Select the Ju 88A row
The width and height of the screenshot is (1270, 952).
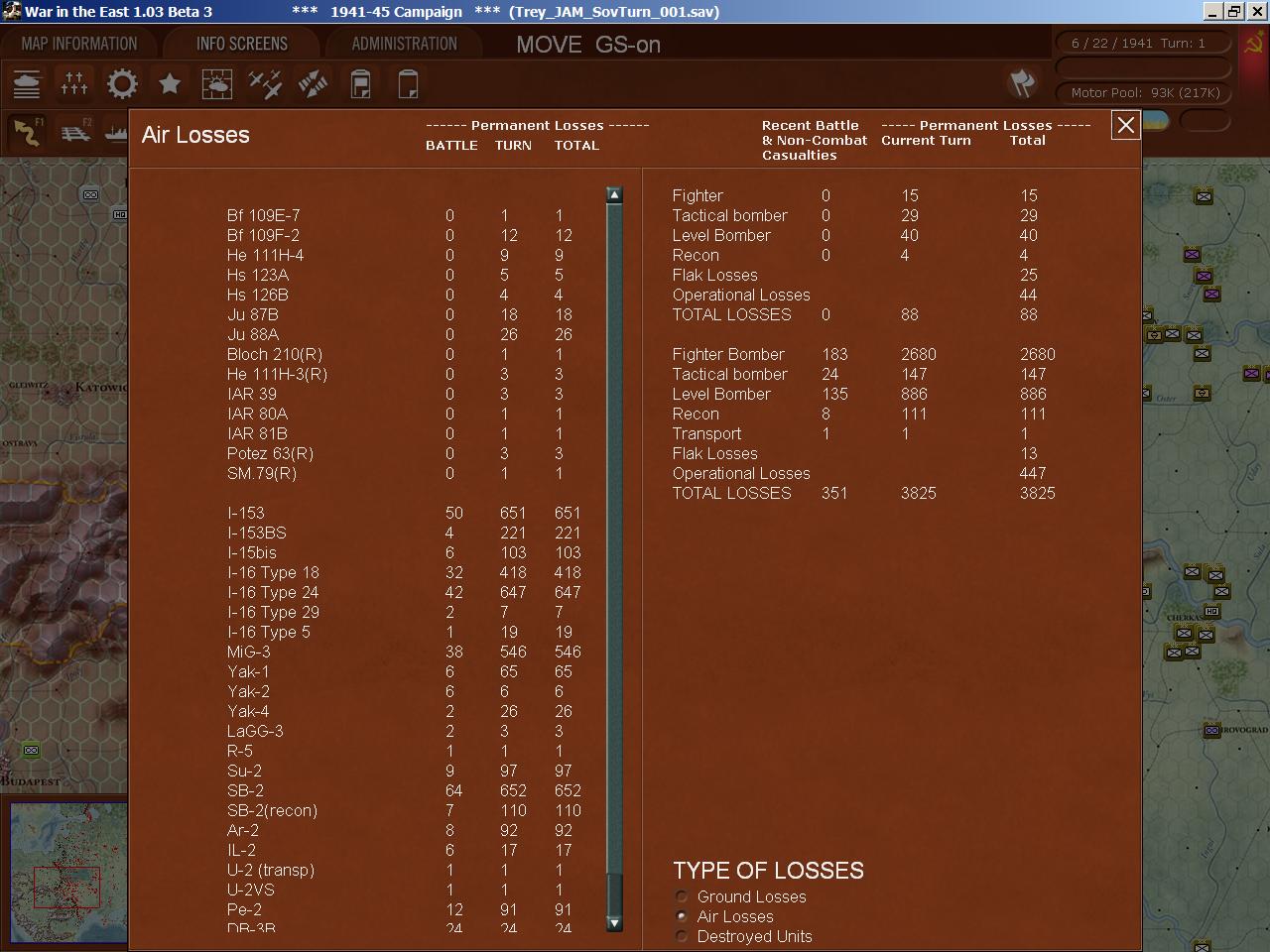click(x=399, y=334)
